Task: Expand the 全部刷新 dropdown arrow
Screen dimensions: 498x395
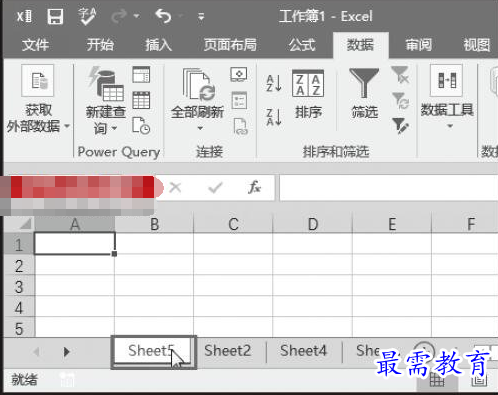Action: click(x=200, y=128)
